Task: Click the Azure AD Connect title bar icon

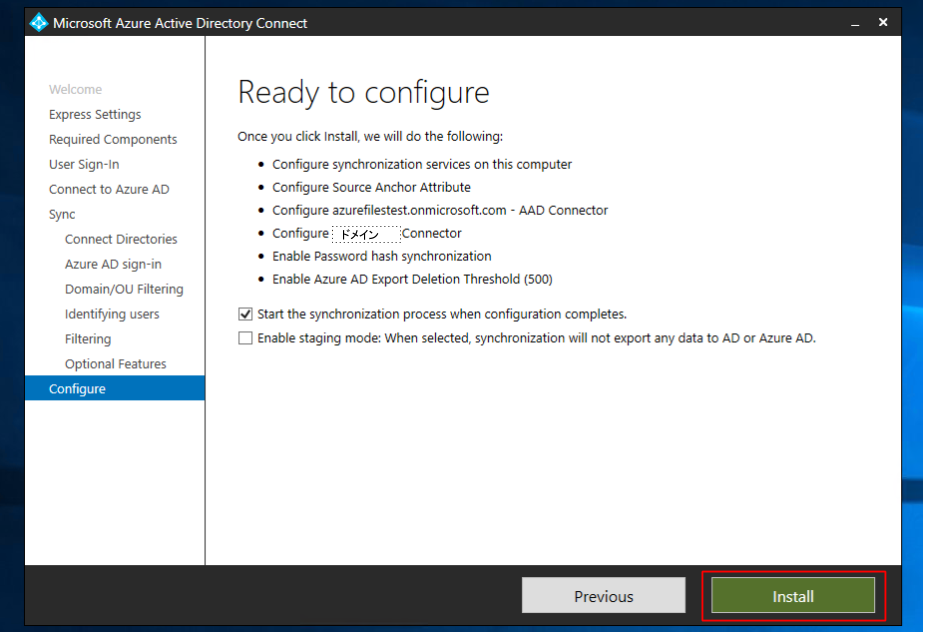Action: coord(39,23)
